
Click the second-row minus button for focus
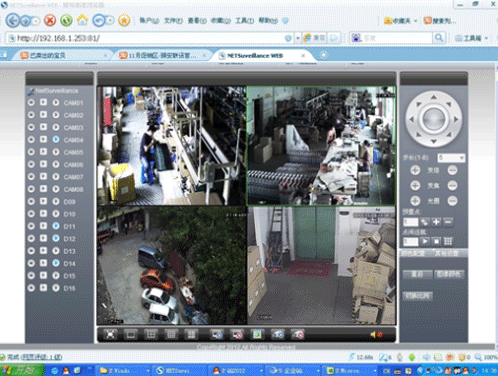[452, 185]
